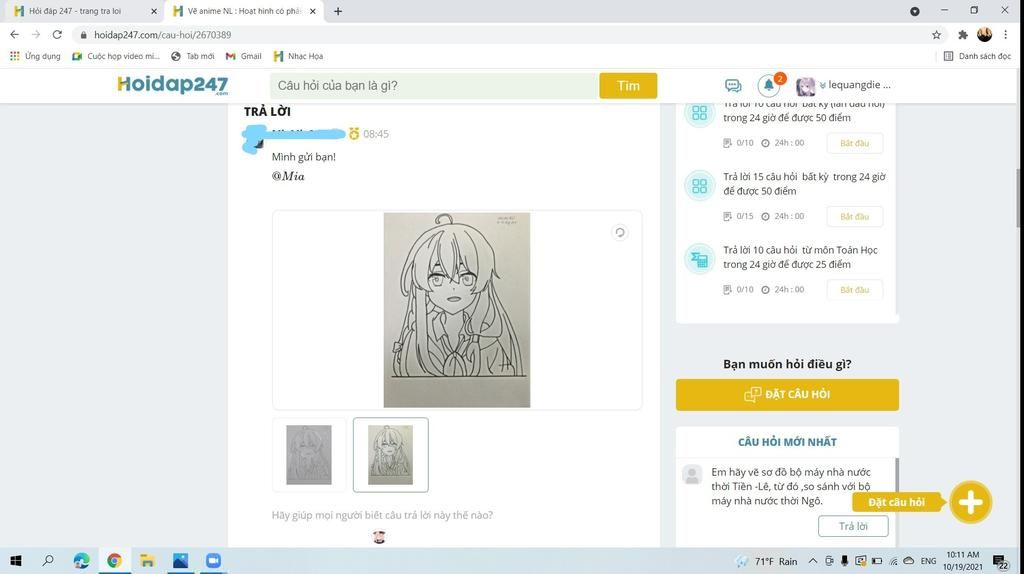Open the chat messages icon
Viewport: 1024px width, 574px height.
(x=733, y=86)
